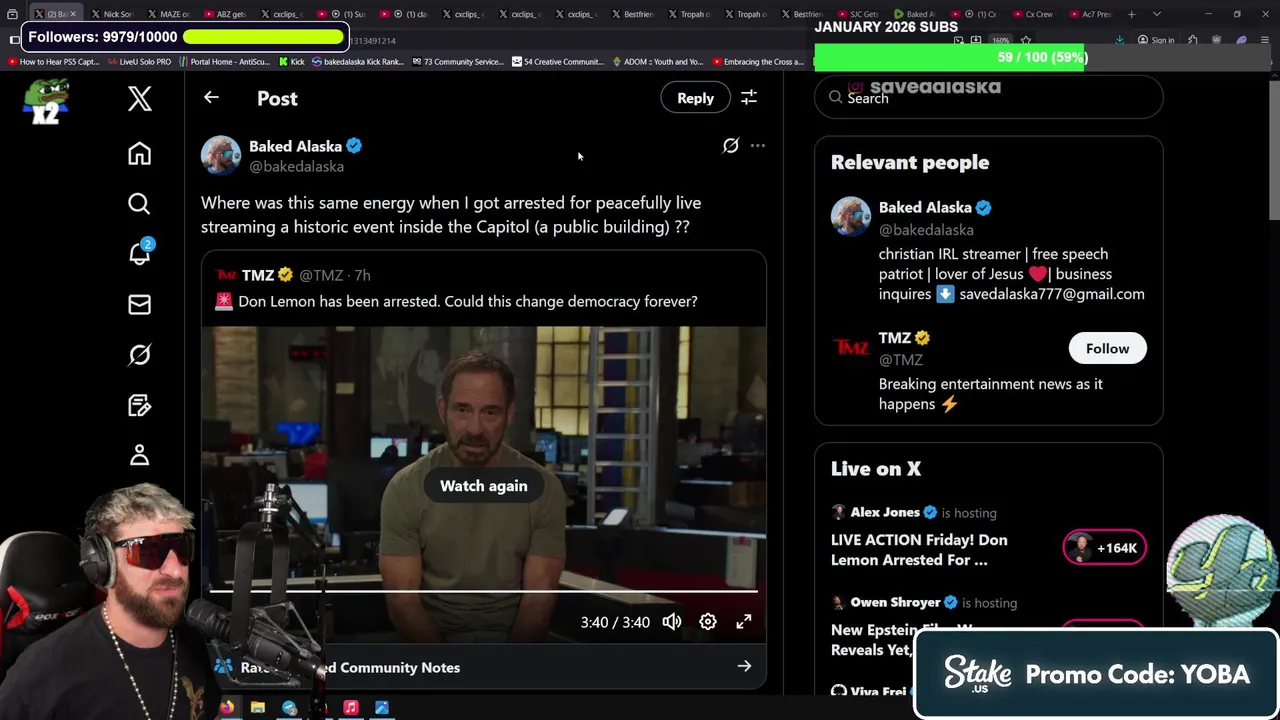Open Notifications bell with badge
1280x720 pixels.
tap(139, 253)
